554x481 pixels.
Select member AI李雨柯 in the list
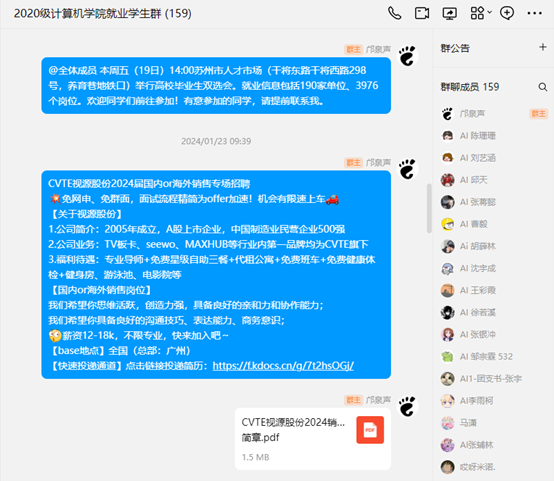[x=493, y=401]
